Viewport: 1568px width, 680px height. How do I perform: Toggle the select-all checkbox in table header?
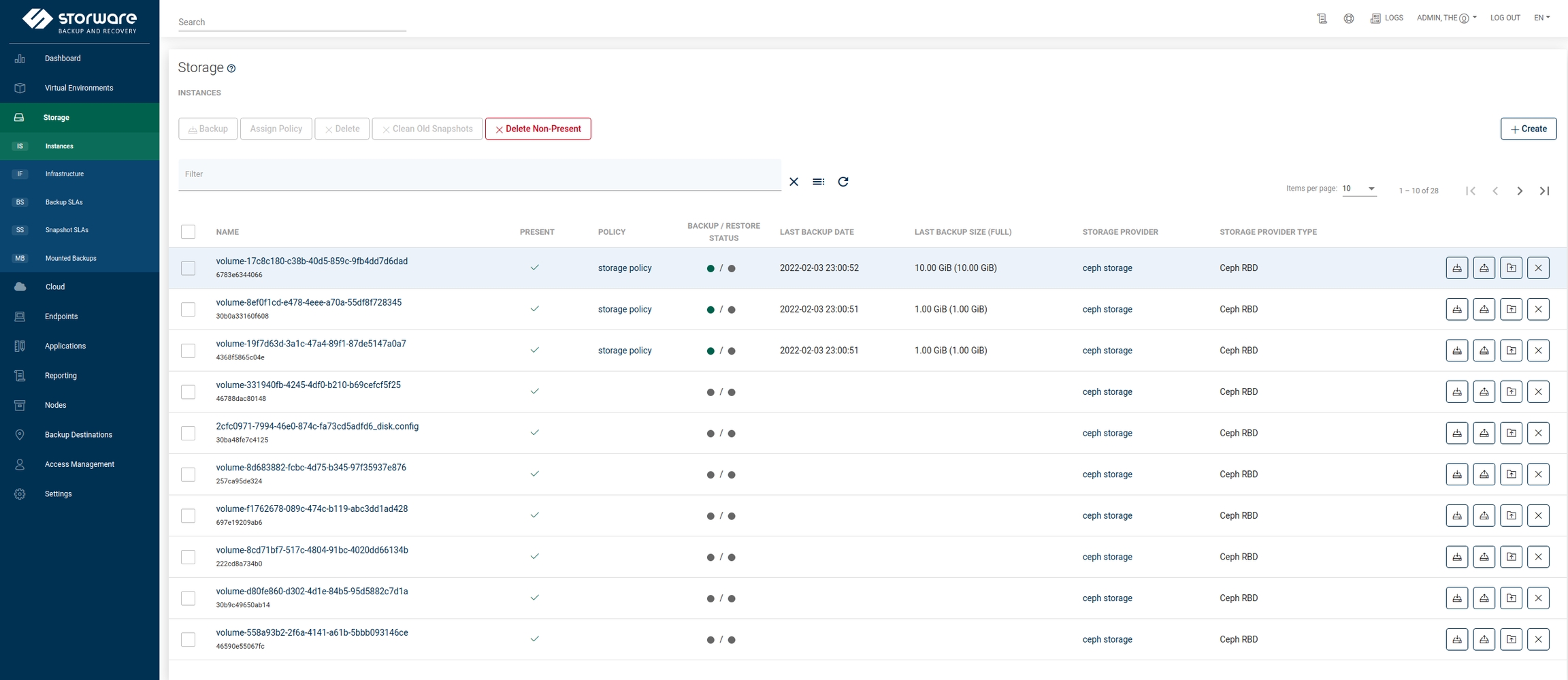tap(189, 232)
